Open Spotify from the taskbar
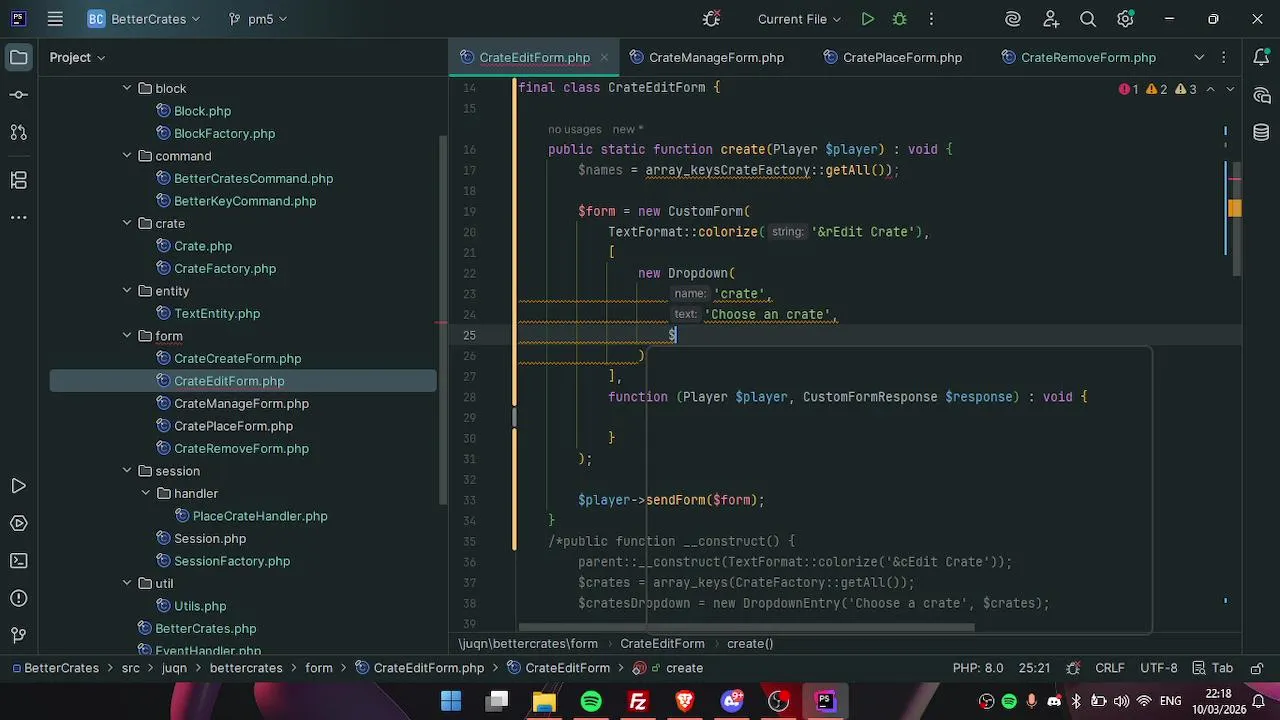This screenshot has height=720, width=1280. click(591, 701)
